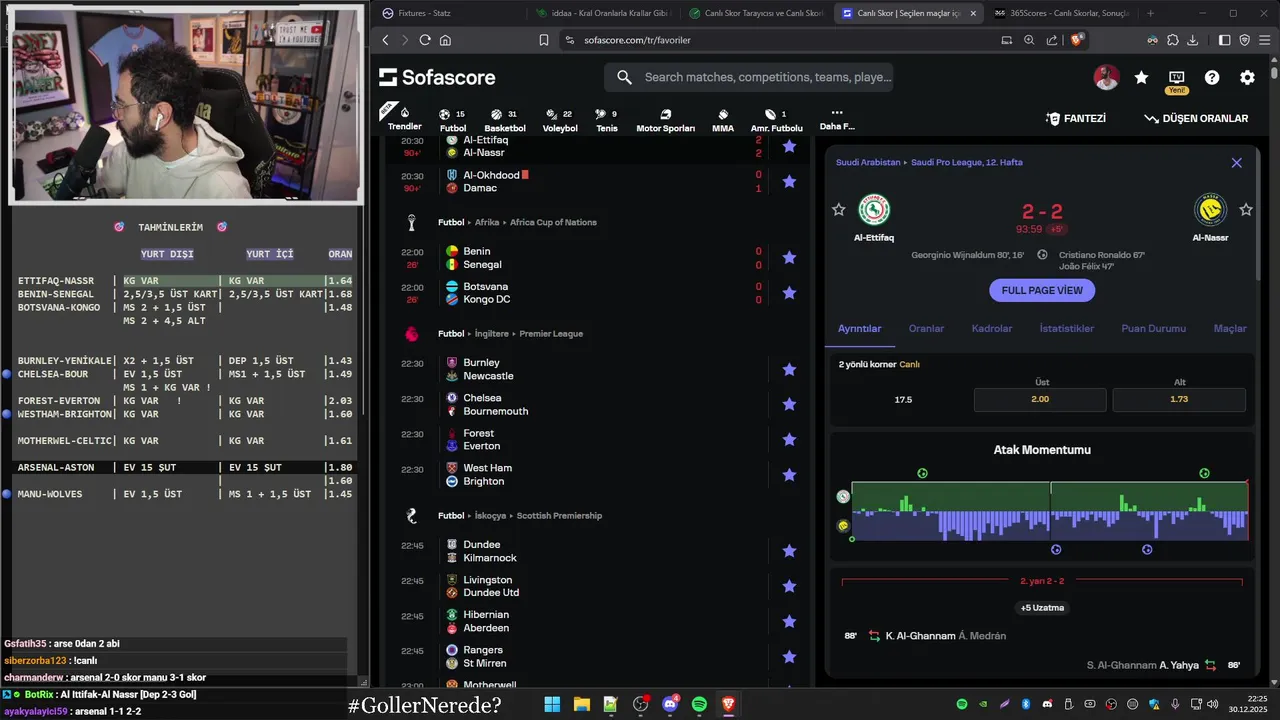Image resolution: width=1280 pixels, height=720 pixels.
Task: Open the browser hamburger menu
Action: point(1265,40)
